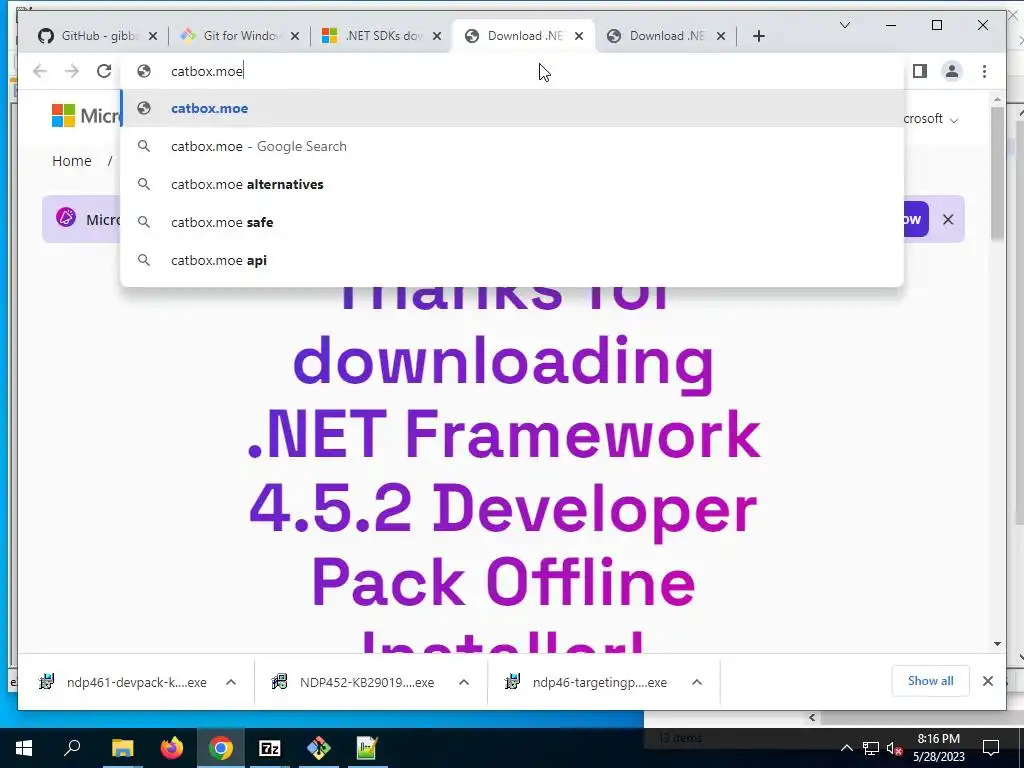Close the Git for Windows tab
The width and height of the screenshot is (1024, 768).
coord(295,36)
